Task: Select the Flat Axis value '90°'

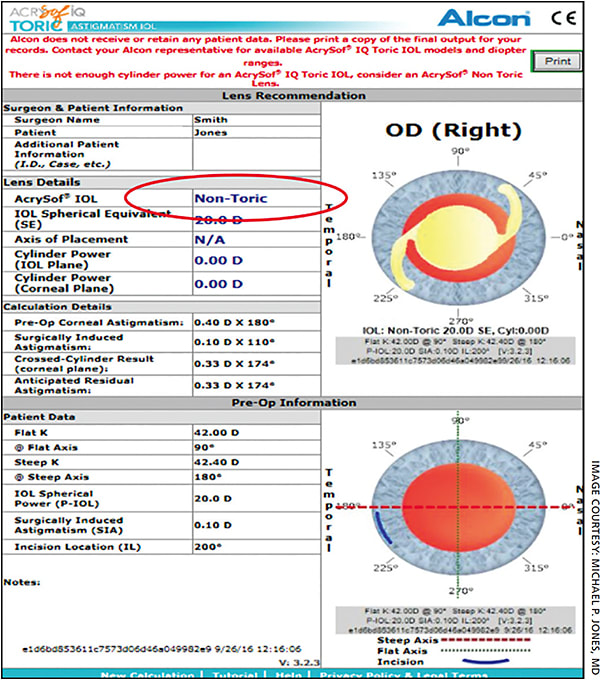Action: coord(205,448)
